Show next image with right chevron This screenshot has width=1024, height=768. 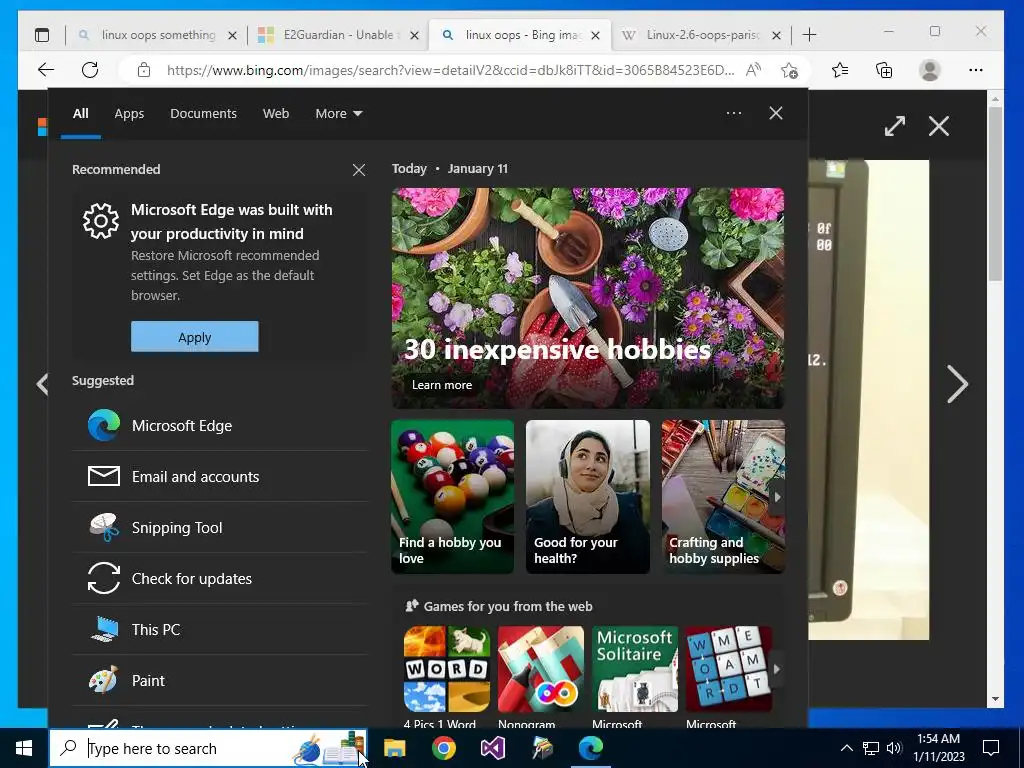click(x=957, y=384)
